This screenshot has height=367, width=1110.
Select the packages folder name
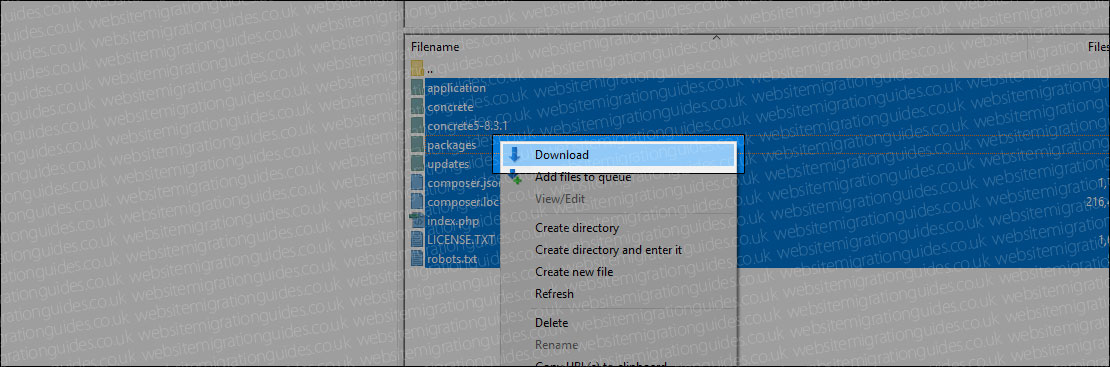click(452, 145)
